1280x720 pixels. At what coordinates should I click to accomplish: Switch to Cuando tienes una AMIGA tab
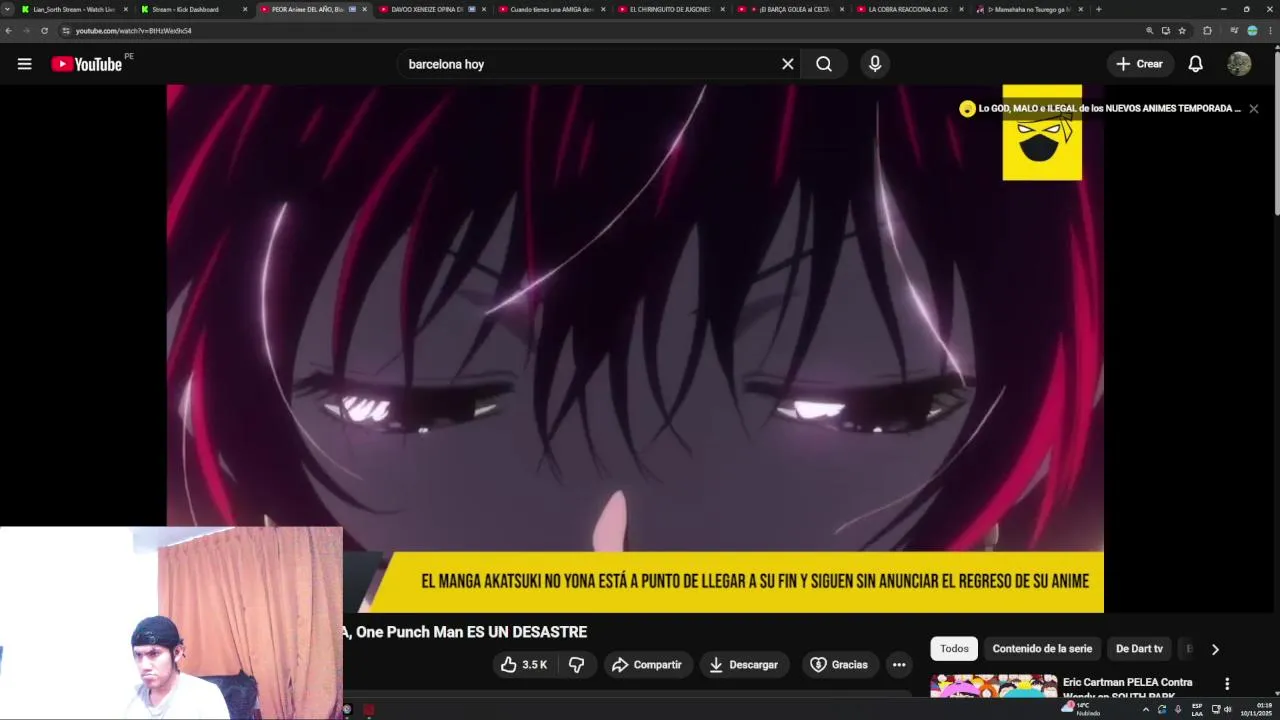click(x=550, y=9)
